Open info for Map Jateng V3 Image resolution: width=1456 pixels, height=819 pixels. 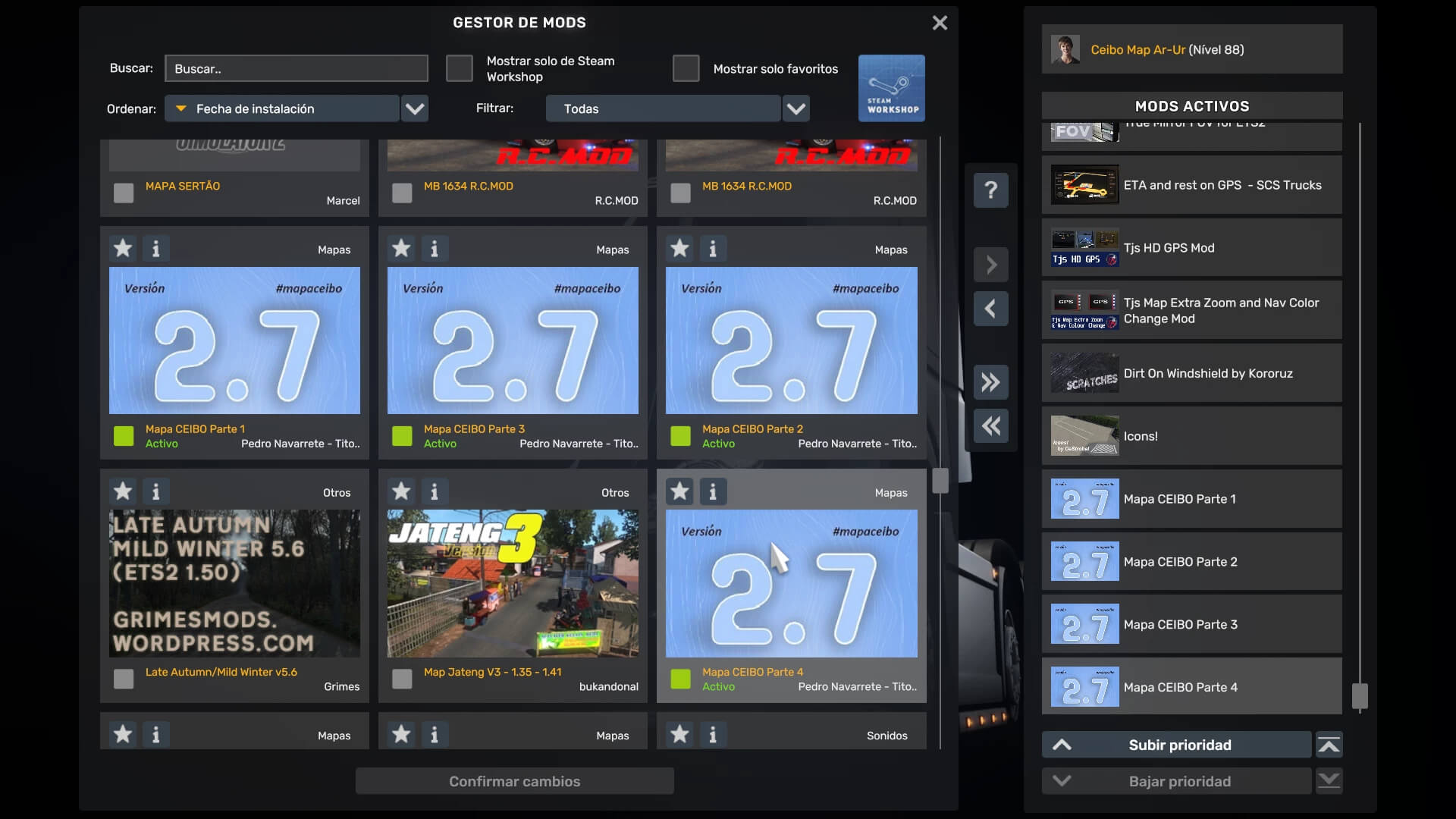434,492
